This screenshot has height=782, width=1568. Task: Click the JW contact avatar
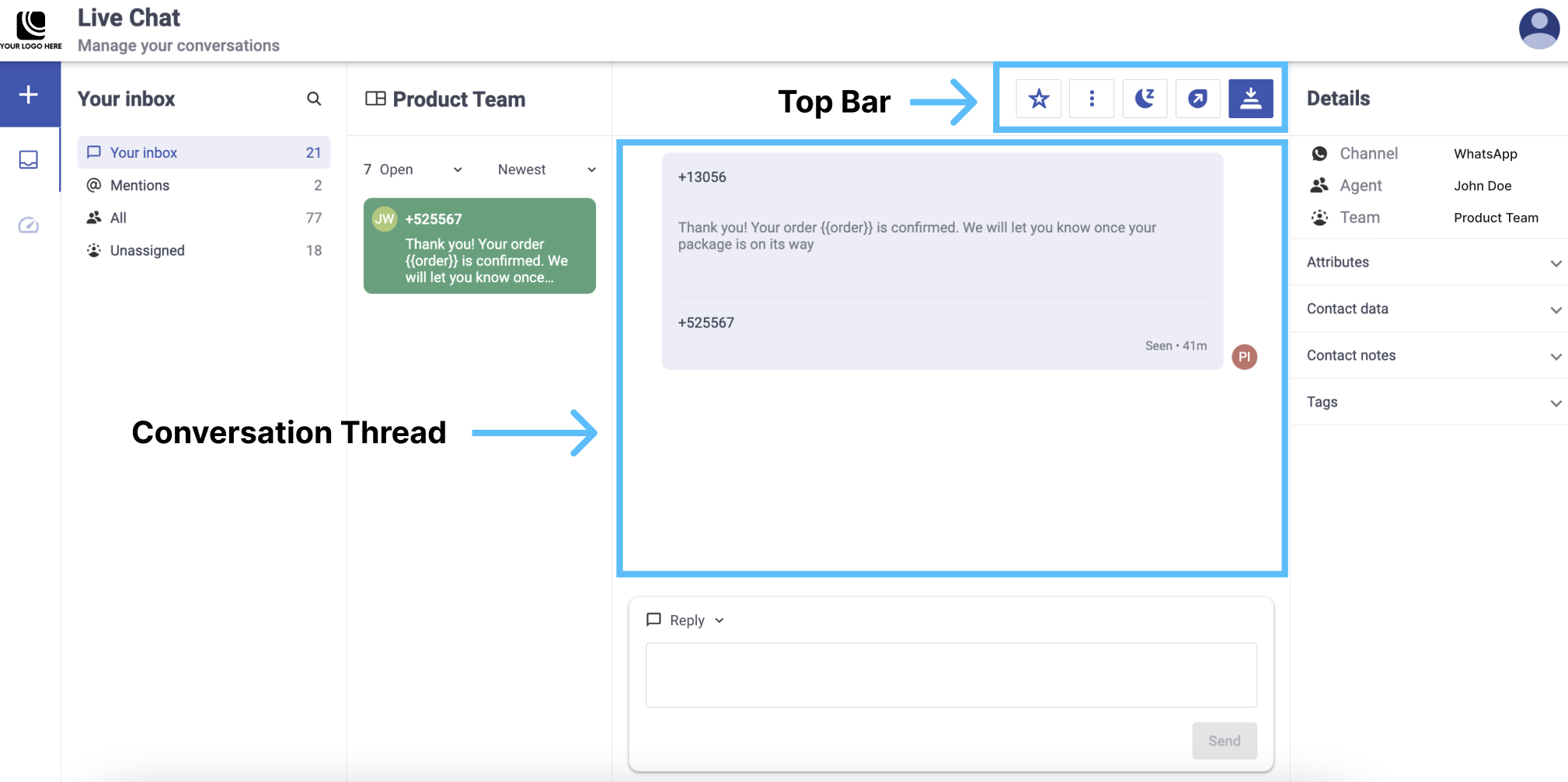pyautogui.click(x=385, y=219)
